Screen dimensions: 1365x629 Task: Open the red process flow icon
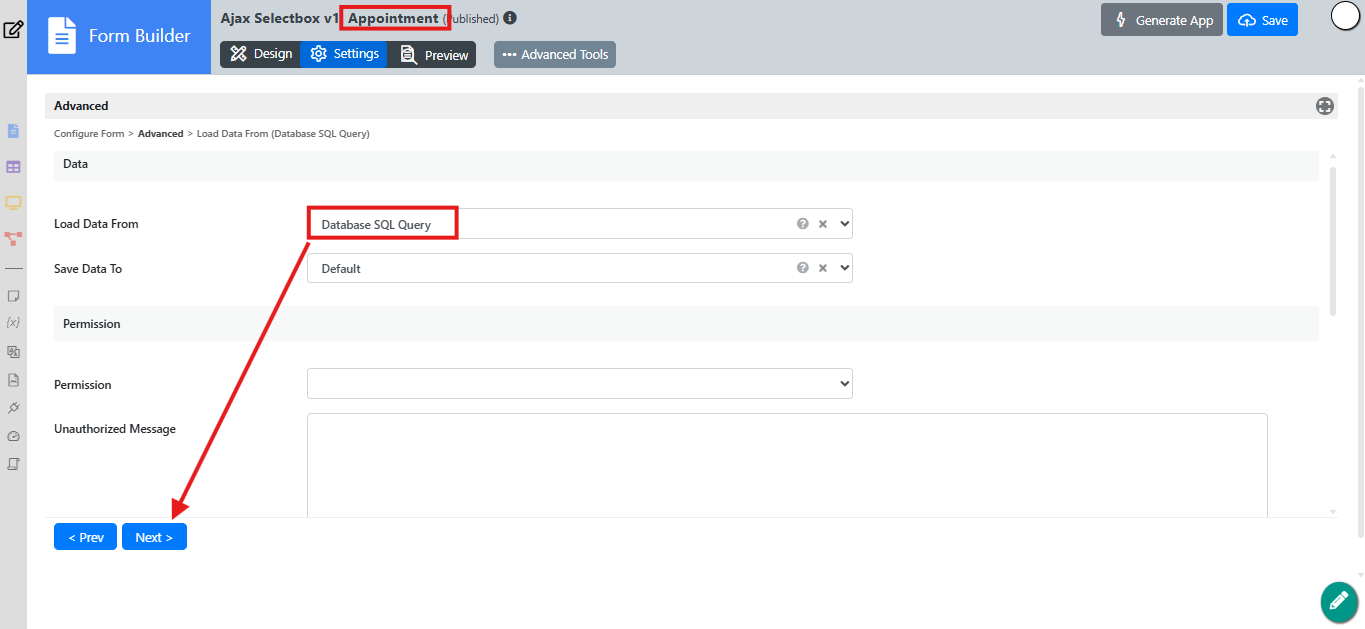coord(13,239)
